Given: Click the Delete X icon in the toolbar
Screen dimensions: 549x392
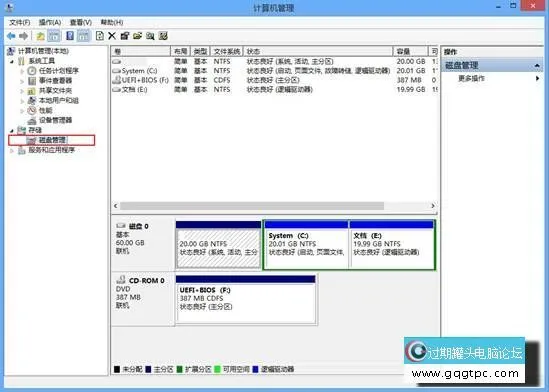Looking at the screenshot, I should pos(112,36).
